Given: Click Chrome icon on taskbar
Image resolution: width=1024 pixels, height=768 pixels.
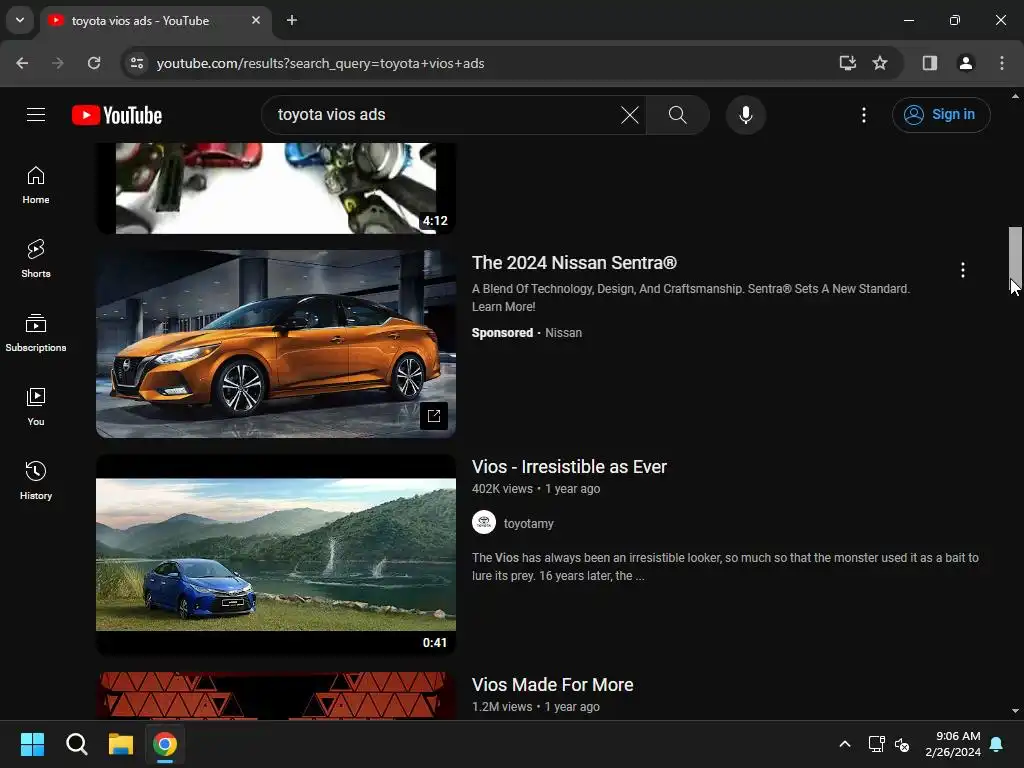Looking at the screenshot, I should [x=165, y=744].
